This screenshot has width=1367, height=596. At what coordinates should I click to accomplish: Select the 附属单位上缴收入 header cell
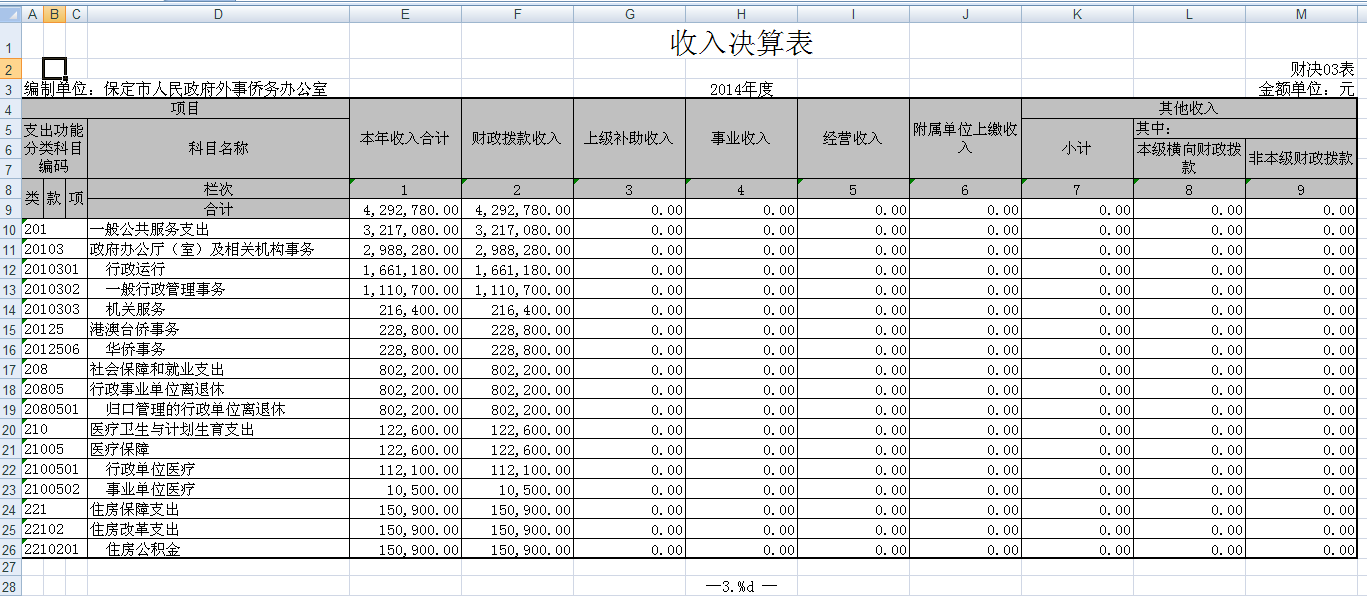pyautogui.click(x=965, y=139)
